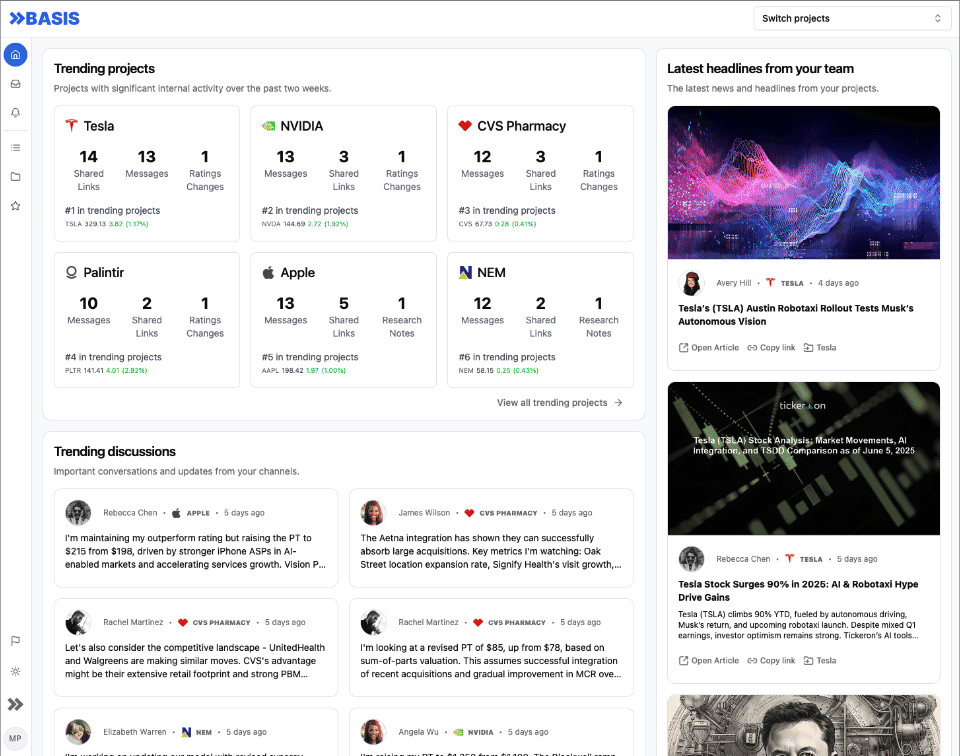Click Rebecca Chen's avatar in headlines panel
The image size is (960, 756).
691,559
